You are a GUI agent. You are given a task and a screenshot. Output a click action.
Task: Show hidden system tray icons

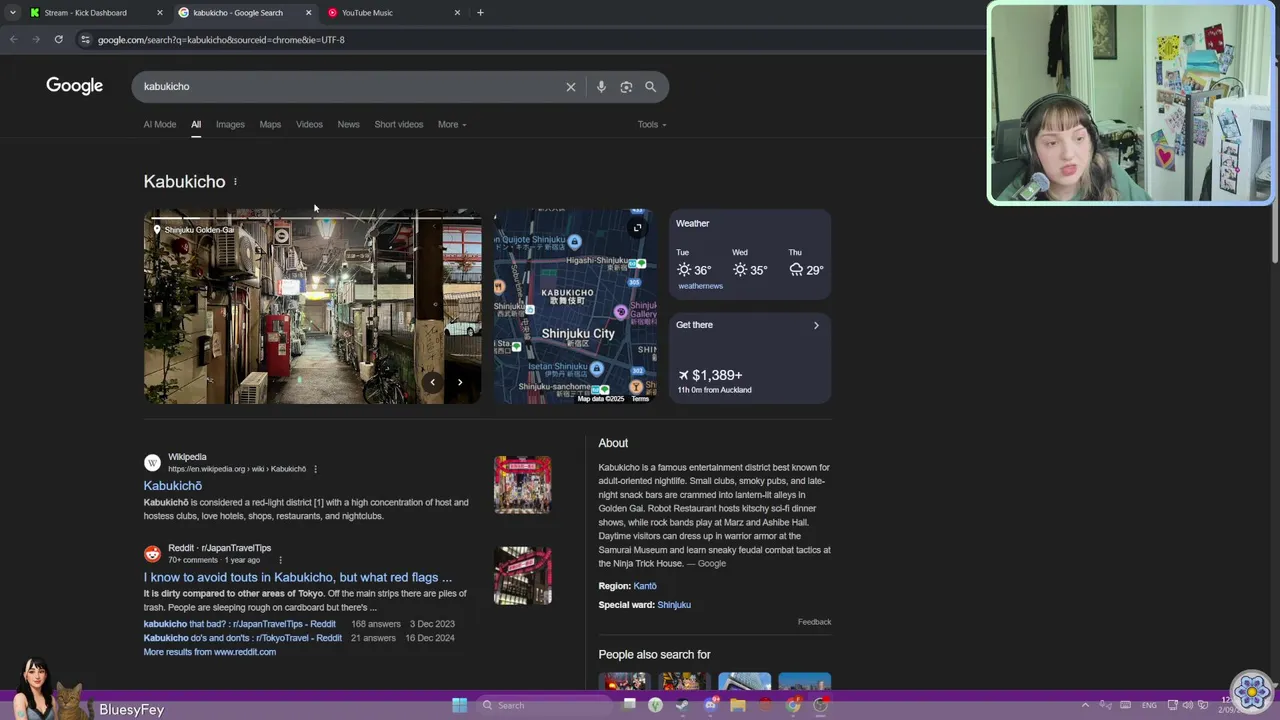[x=1085, y=705]
